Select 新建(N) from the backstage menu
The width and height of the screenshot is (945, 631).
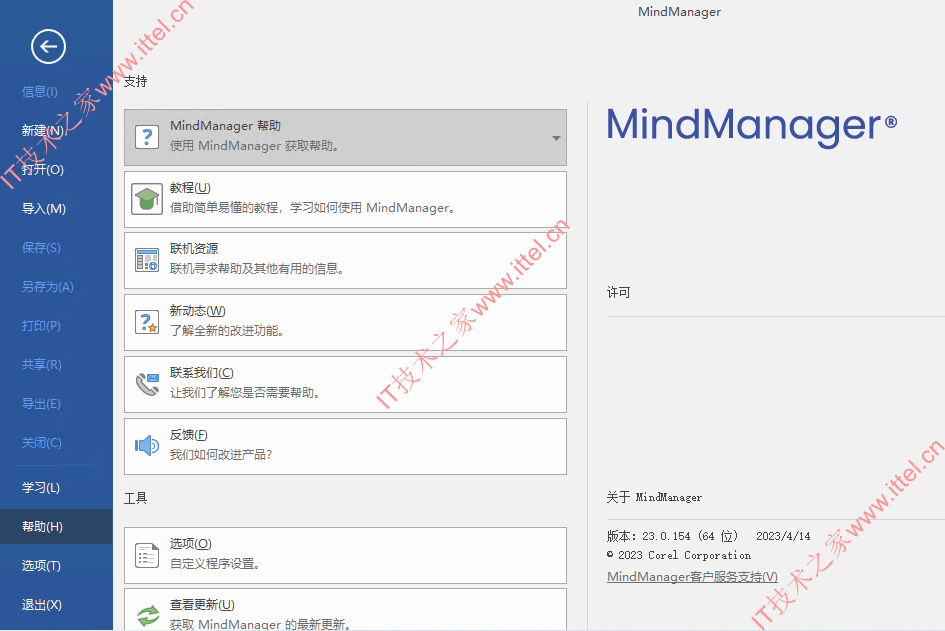(x=42, y=130)
